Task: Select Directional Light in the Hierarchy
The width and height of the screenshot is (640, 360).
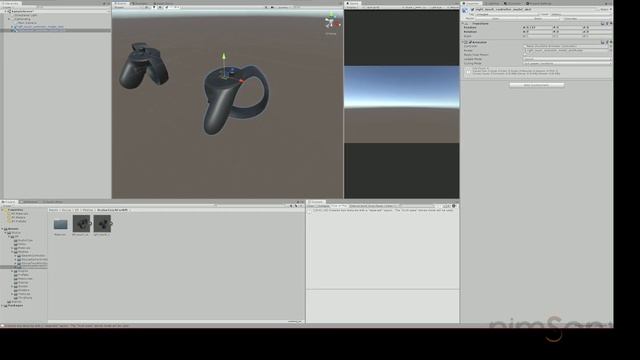Action: pyautogui.click(x=24, y=15)
